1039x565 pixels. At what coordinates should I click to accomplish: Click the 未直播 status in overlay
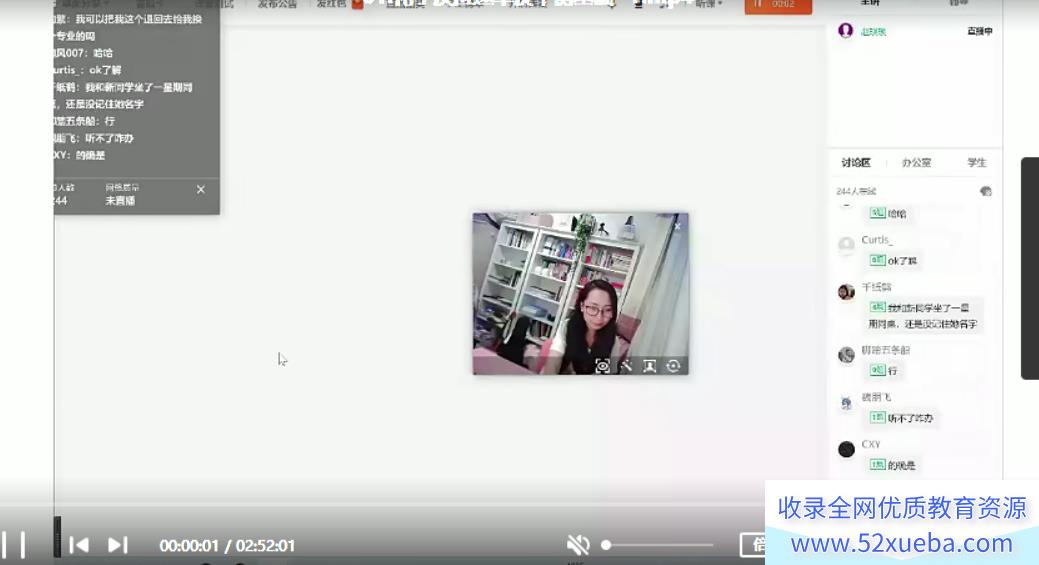[x=120, y=201]
